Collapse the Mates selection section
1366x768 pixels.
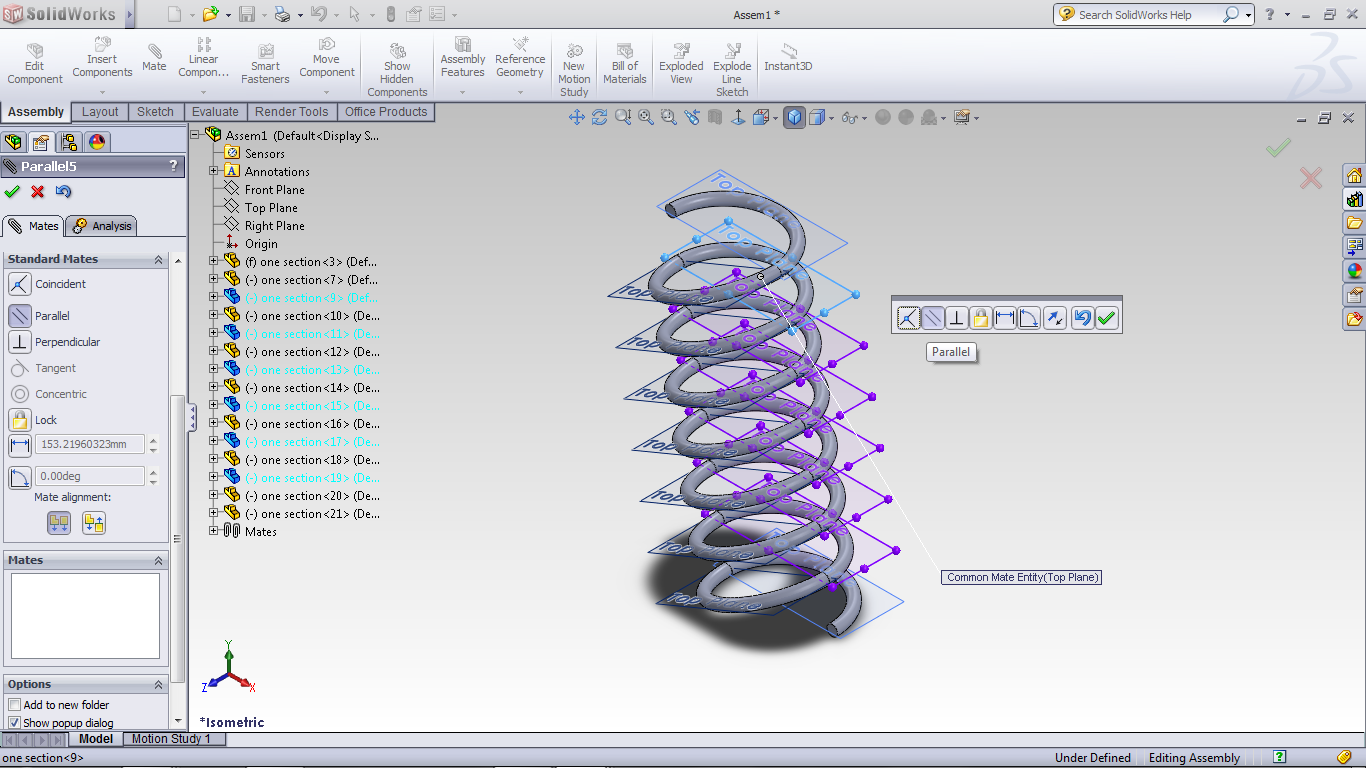158,560
